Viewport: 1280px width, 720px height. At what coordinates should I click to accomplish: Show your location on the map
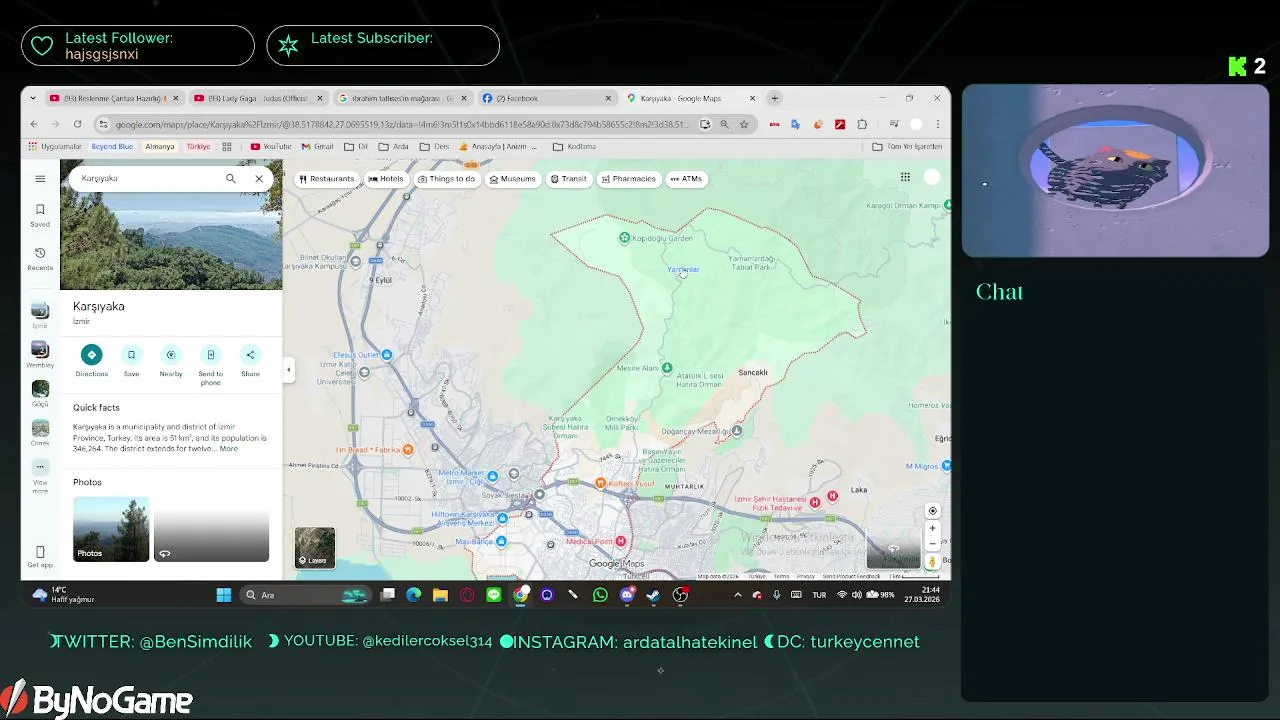pyautogui.click(x=932, y=511)
